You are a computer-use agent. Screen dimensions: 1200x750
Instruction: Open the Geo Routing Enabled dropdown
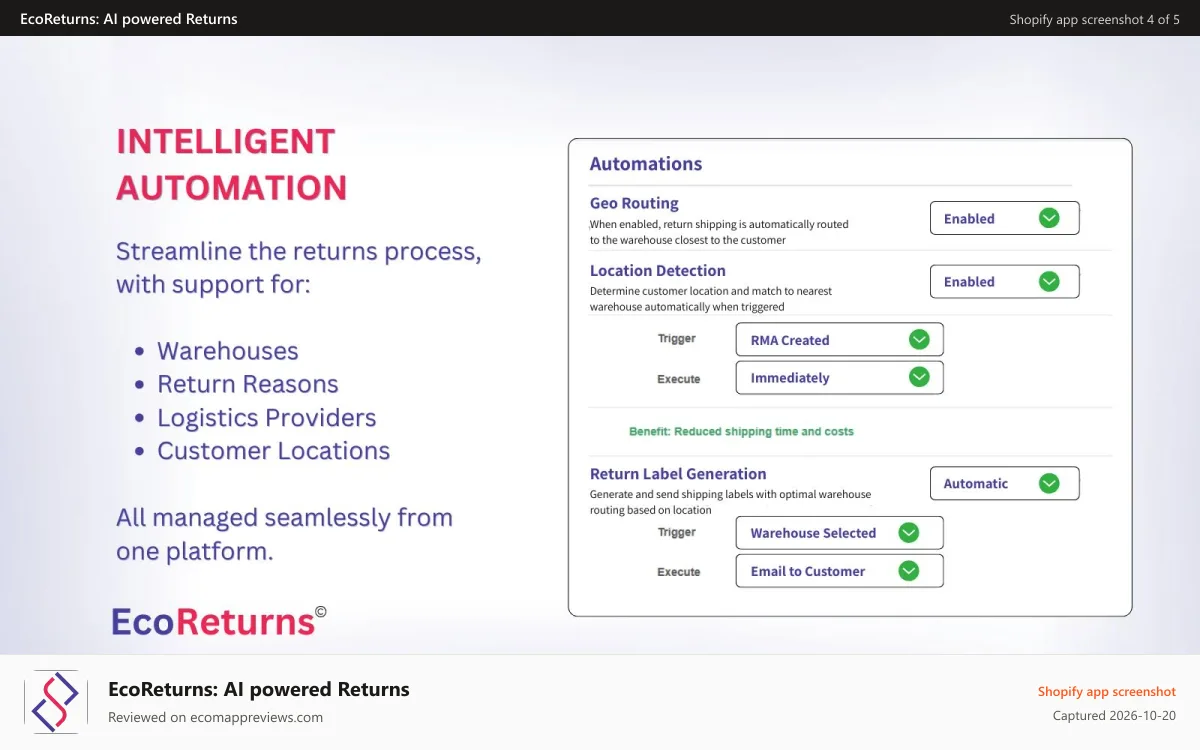click(1004, 218)
